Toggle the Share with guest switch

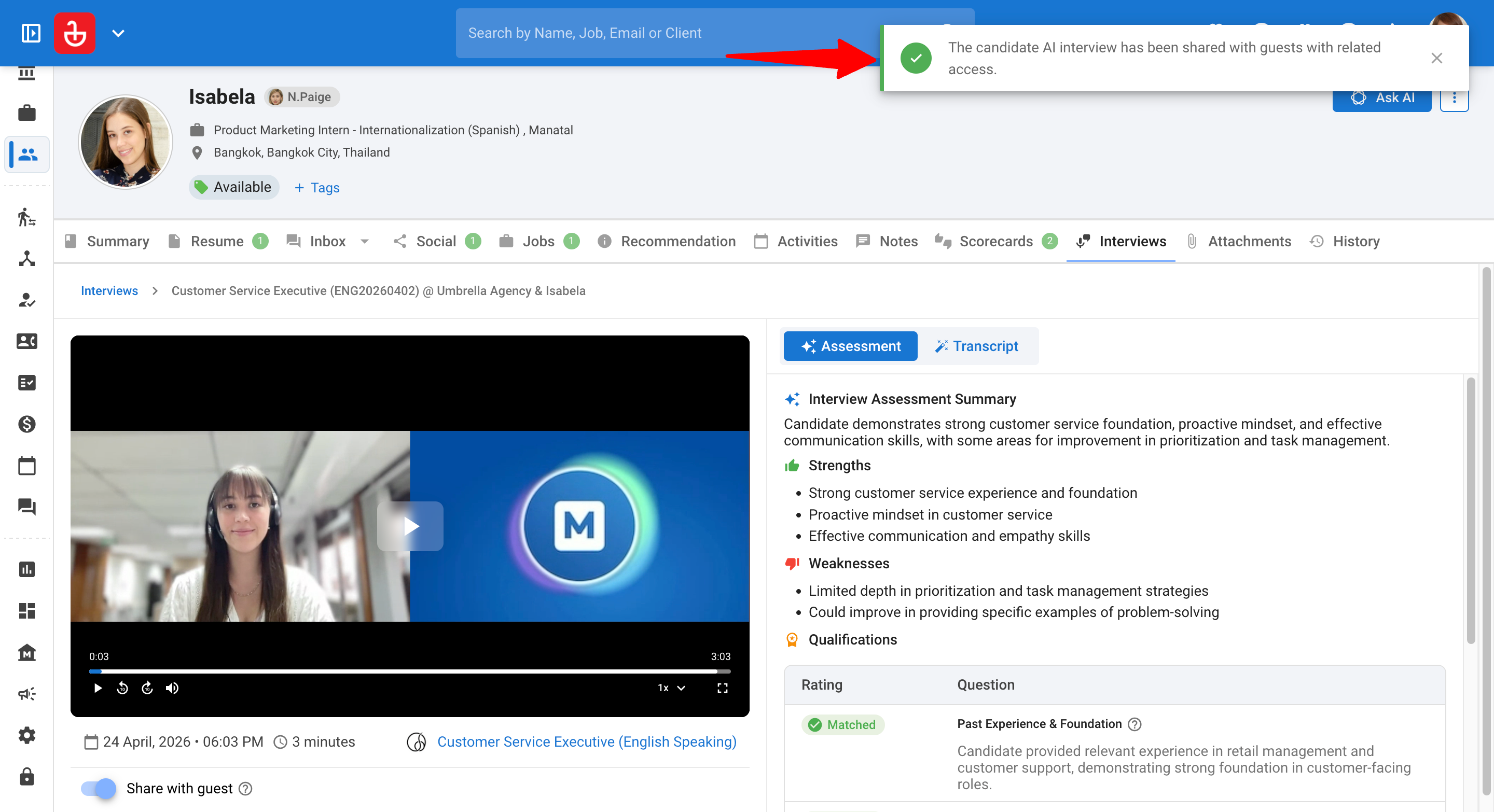[x=99, y=788]
